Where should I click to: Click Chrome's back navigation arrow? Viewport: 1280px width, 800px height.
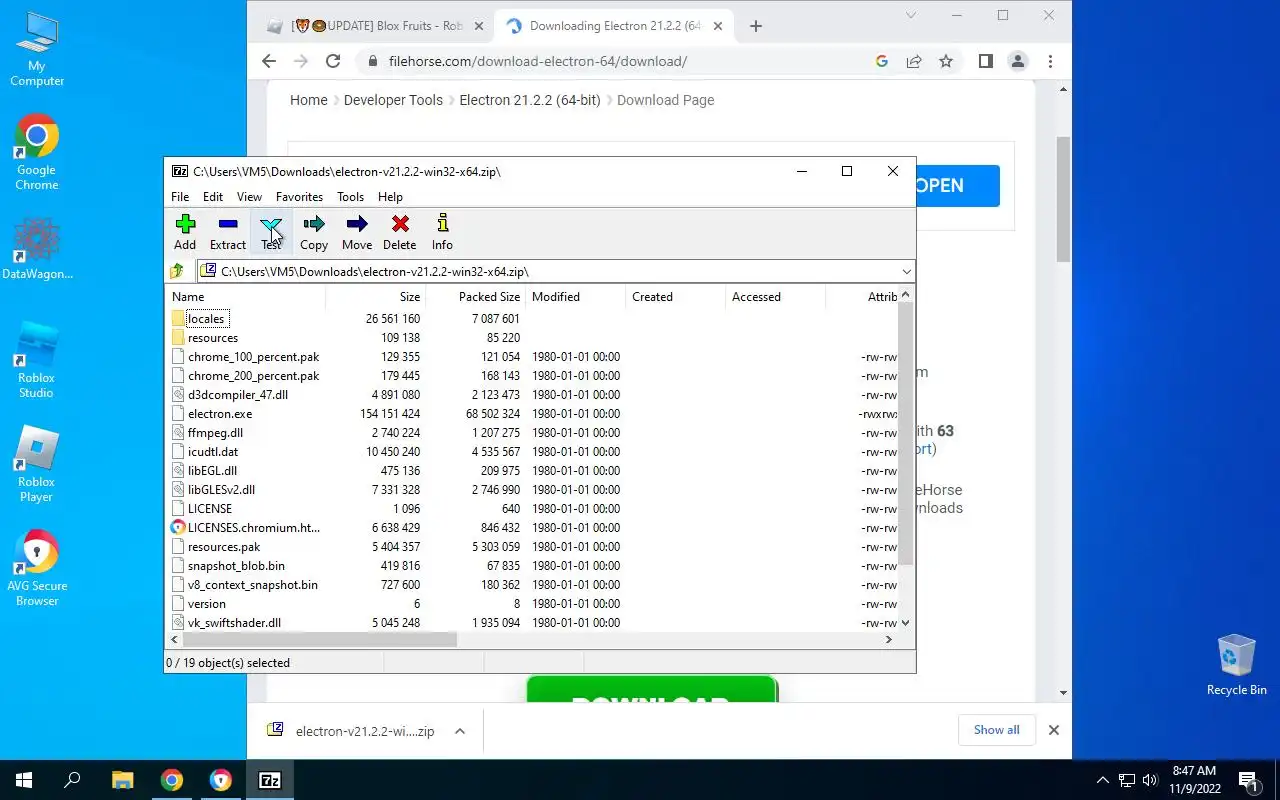(x=269, y=61)
